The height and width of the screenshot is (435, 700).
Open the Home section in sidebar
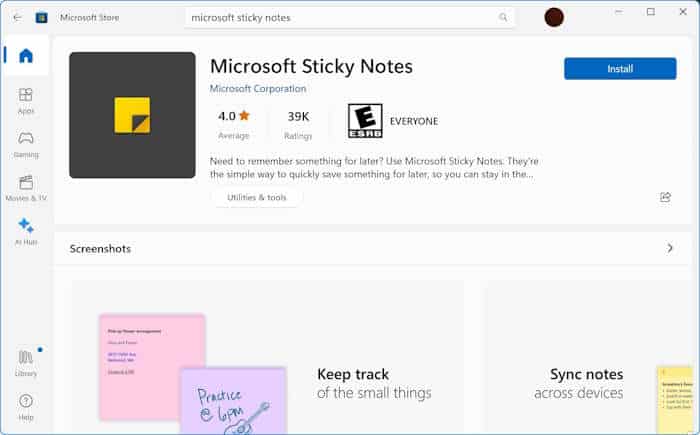[x=26, y=55]
